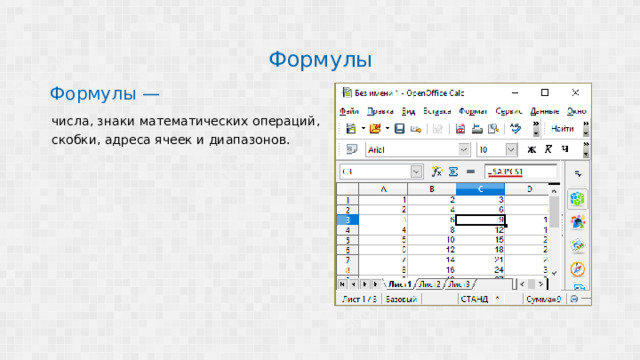The image size is (640, 360).
Task: Open the sidebar Gallery icon
Action: point(578,246)
